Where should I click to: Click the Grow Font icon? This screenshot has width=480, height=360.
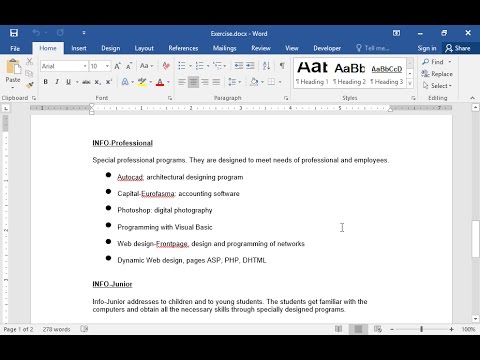117,66
